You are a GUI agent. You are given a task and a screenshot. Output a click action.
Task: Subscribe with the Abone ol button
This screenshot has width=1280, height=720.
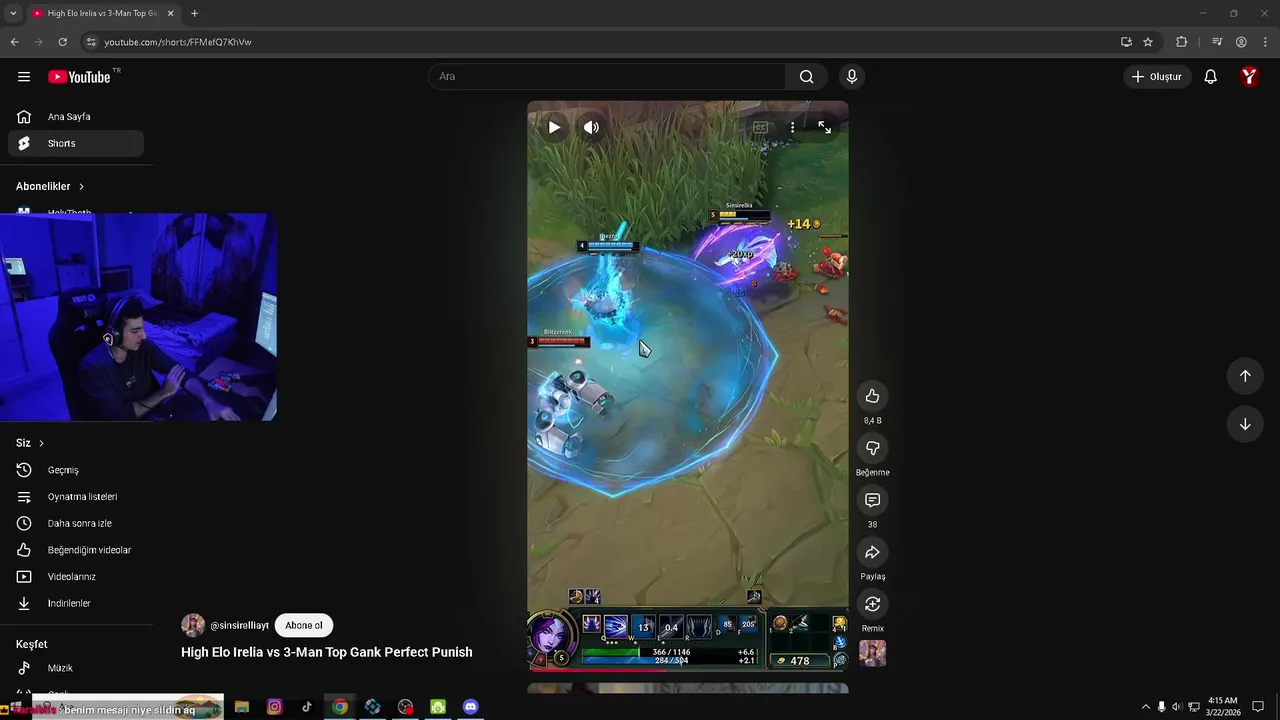[303, 625]
